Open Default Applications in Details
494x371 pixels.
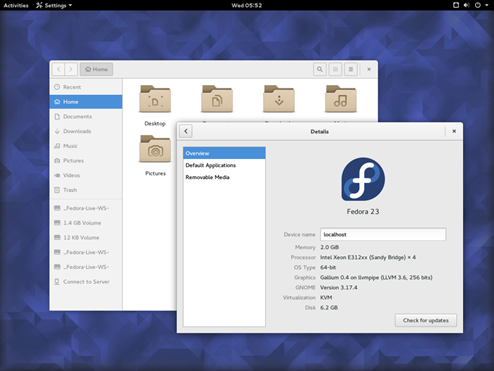coord(224,165)
